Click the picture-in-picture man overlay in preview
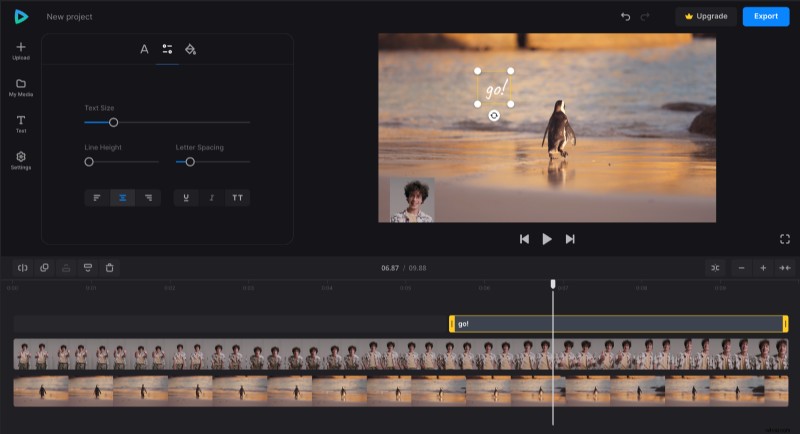 coord(412,200)
